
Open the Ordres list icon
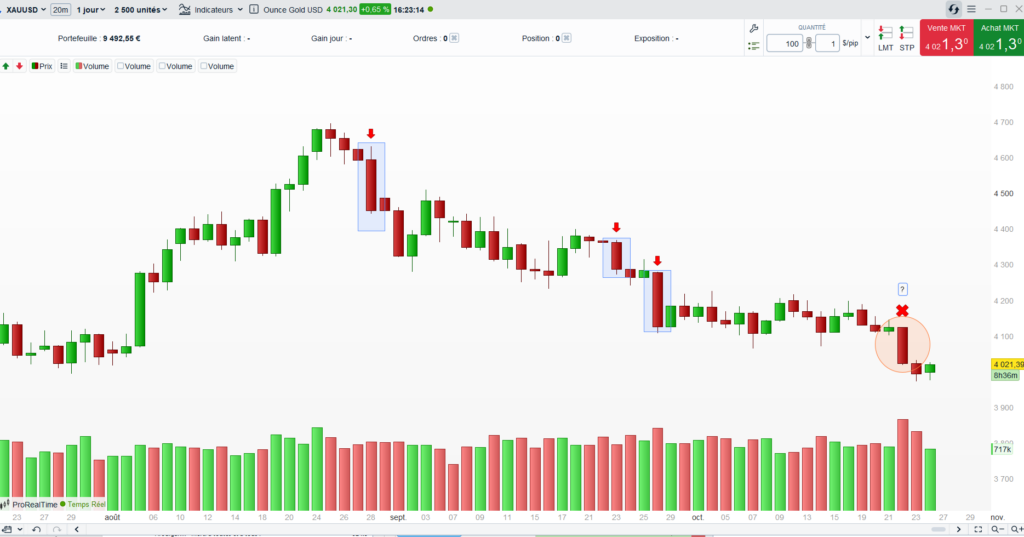[x=454, y=39]
